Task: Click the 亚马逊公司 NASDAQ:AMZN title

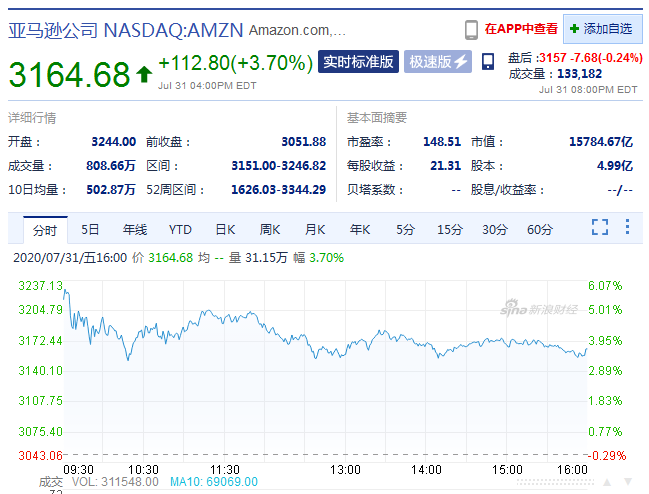Action: pos(126,30)
